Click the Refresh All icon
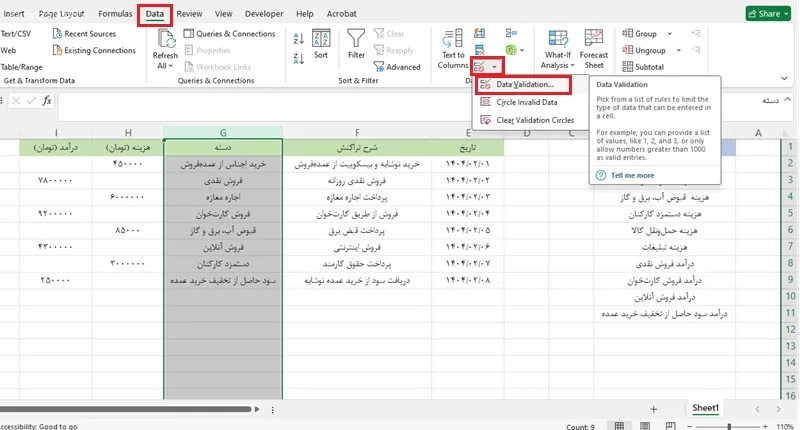800x430 pixels. pos(166,39)
